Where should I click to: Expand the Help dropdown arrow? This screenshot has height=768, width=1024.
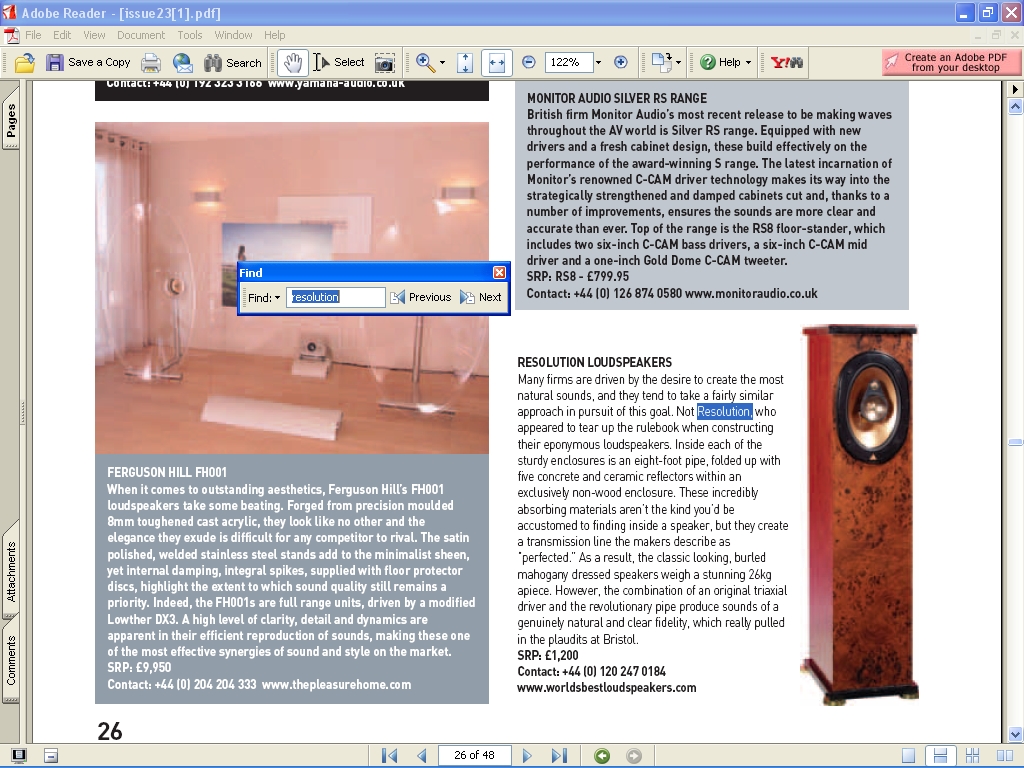[x=748, y=62]
